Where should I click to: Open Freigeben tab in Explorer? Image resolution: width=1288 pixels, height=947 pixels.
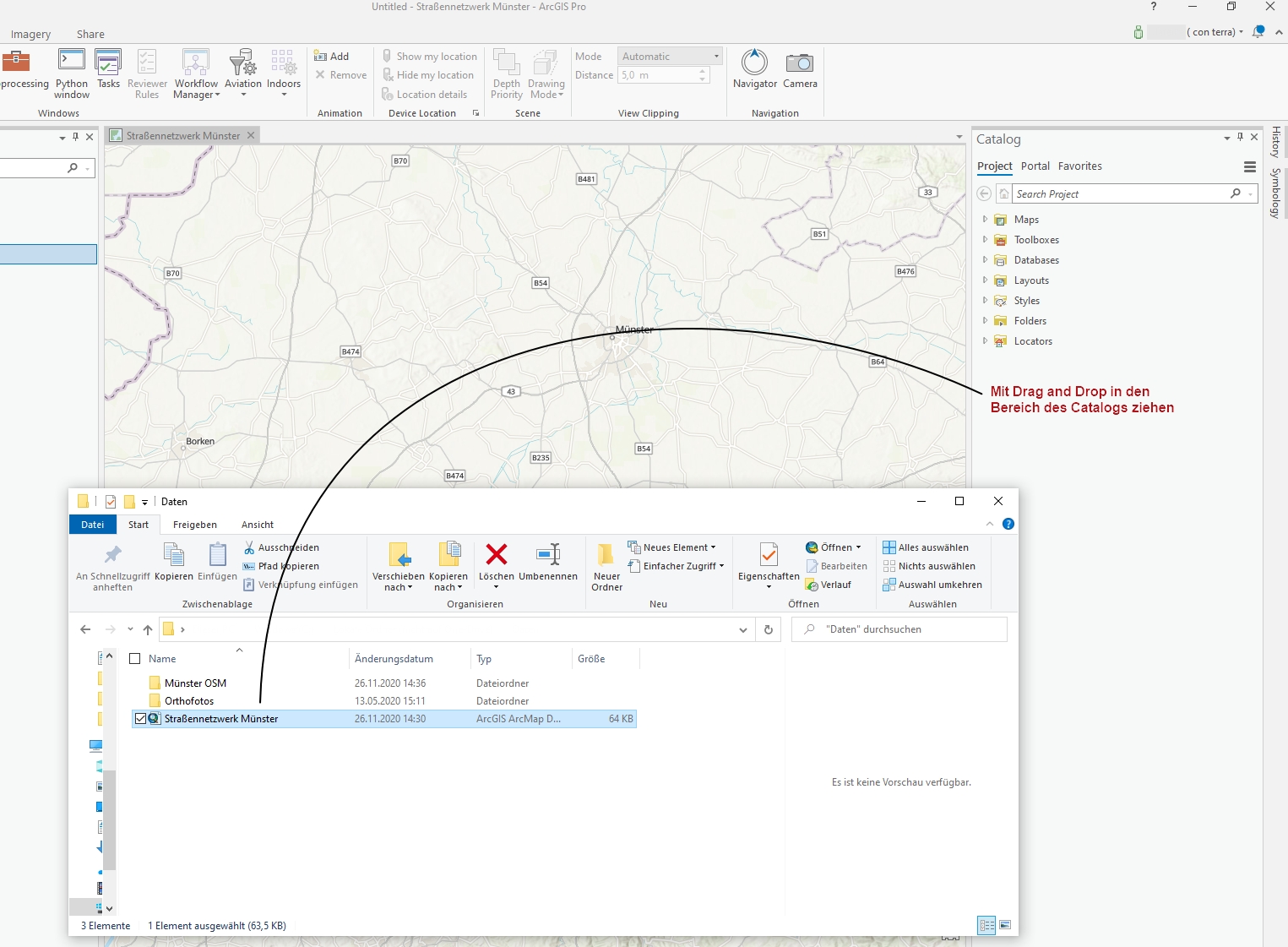click(195, 525)
